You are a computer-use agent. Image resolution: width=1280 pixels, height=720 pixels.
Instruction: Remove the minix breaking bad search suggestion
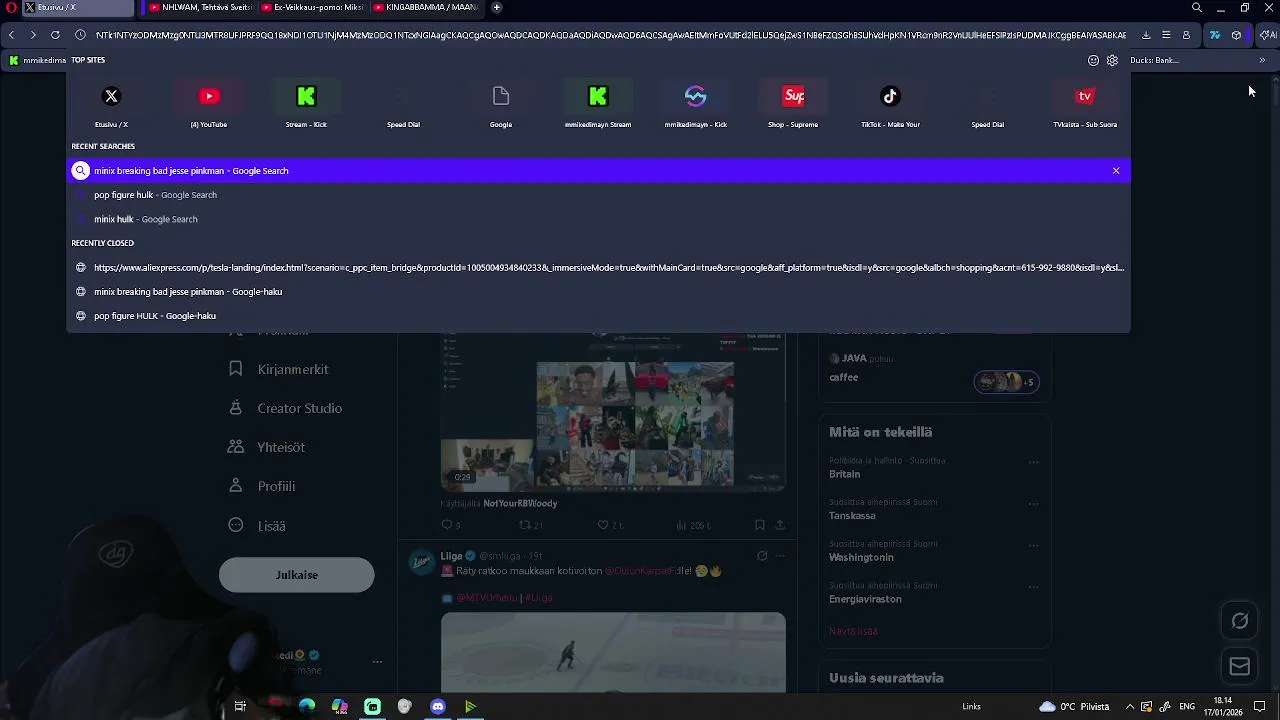tap(1116, 171)
